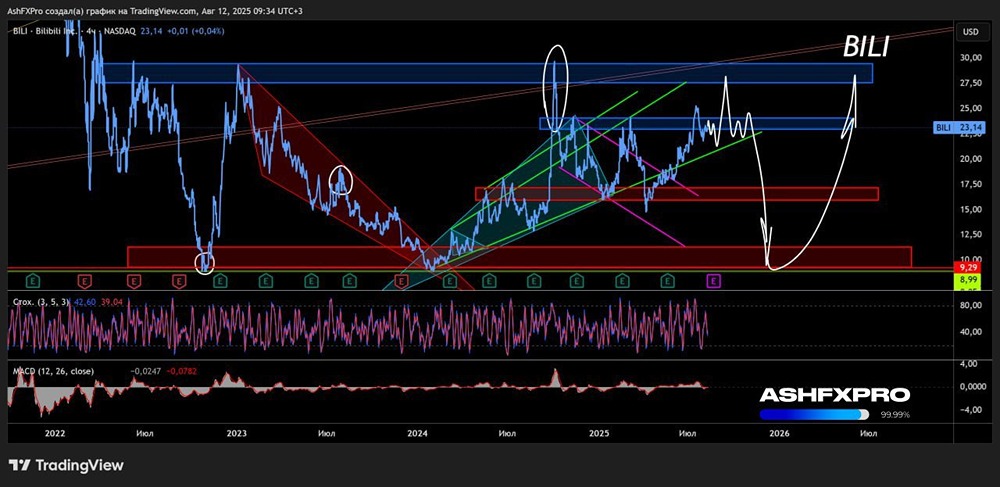Click the 15,00 price scale value
The image size is (1000, 487).
(972, 209)
